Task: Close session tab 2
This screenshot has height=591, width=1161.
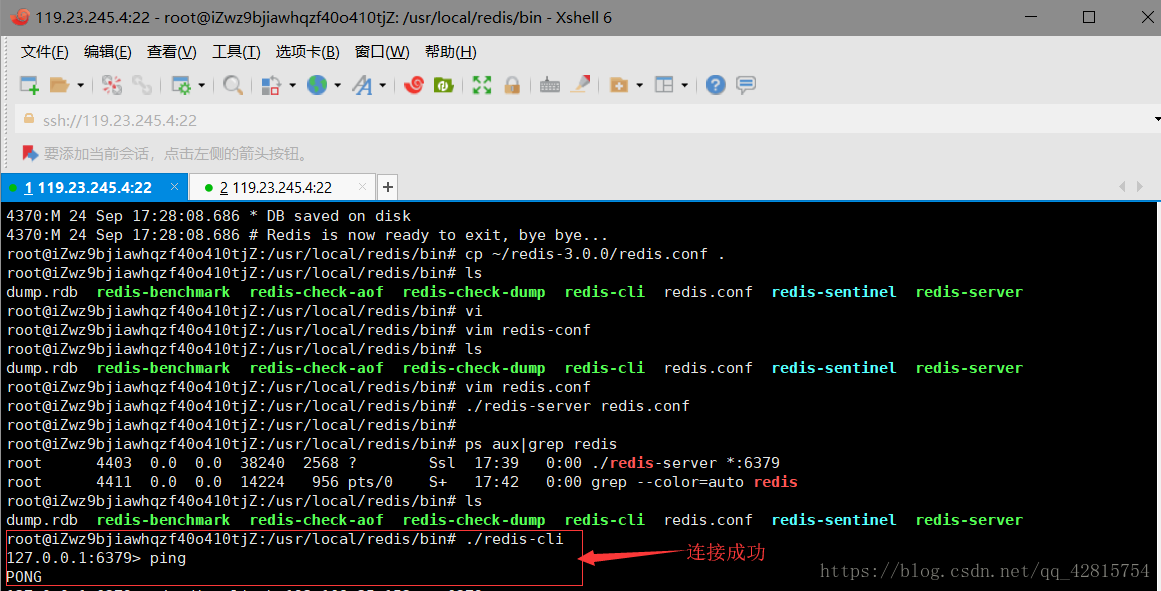Action: tap(362, 187)
